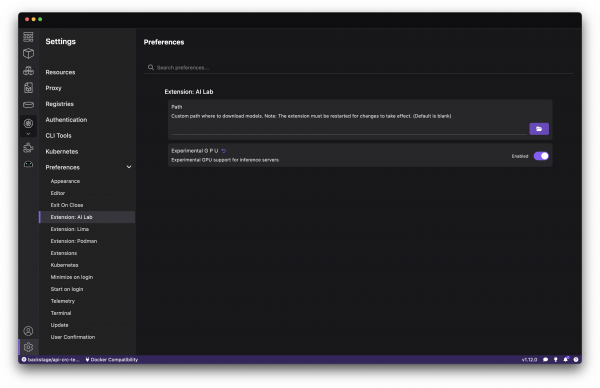Image resolution: width=600 pixels, height=388 pixels.
Task: Click the Docker Compatibility status entry
Action: [112, 360]
